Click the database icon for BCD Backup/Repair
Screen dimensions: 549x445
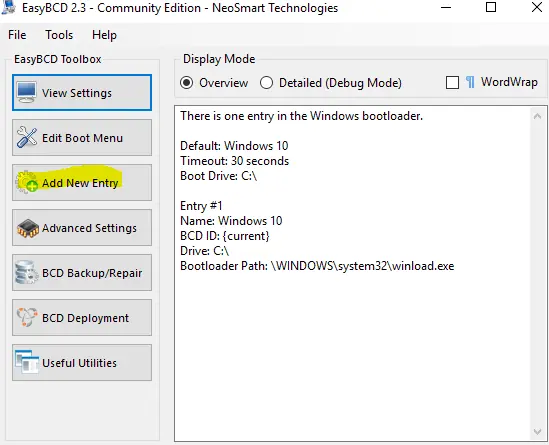coord(27,272)
